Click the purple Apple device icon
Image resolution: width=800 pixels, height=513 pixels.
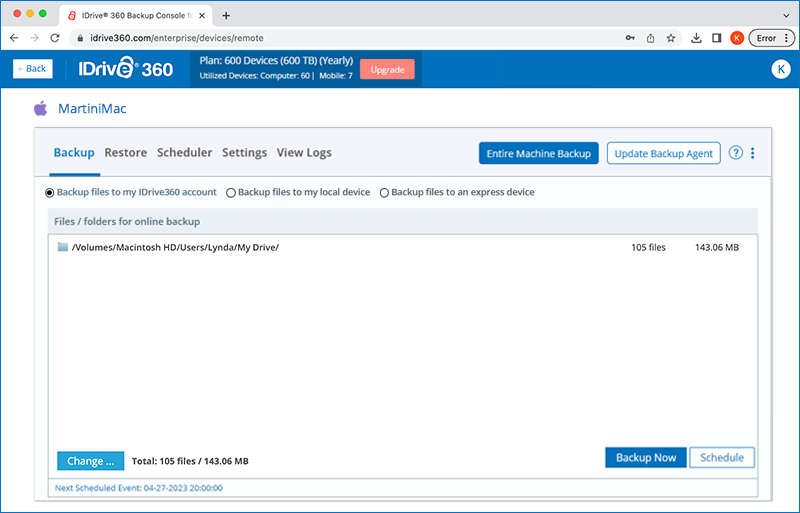[x=41, y=108]
